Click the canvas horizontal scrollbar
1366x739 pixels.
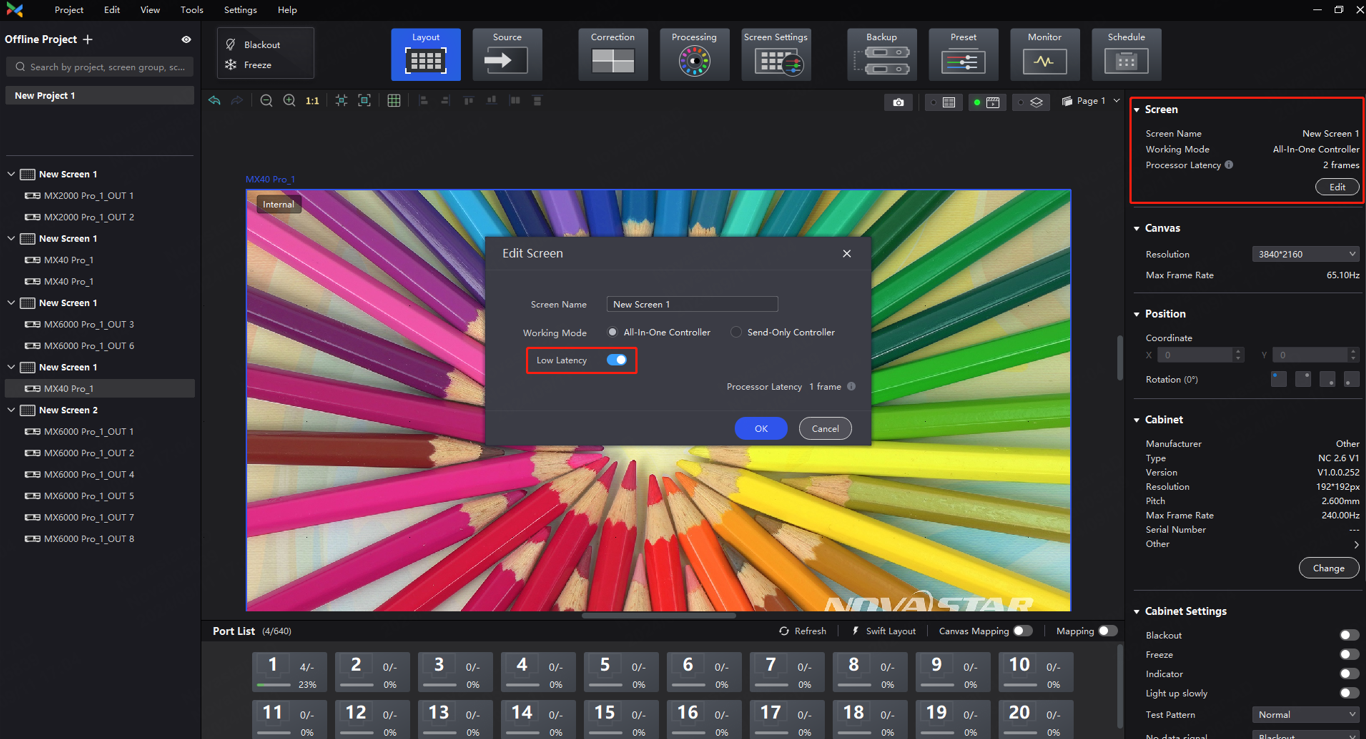[x=658, y=616]
